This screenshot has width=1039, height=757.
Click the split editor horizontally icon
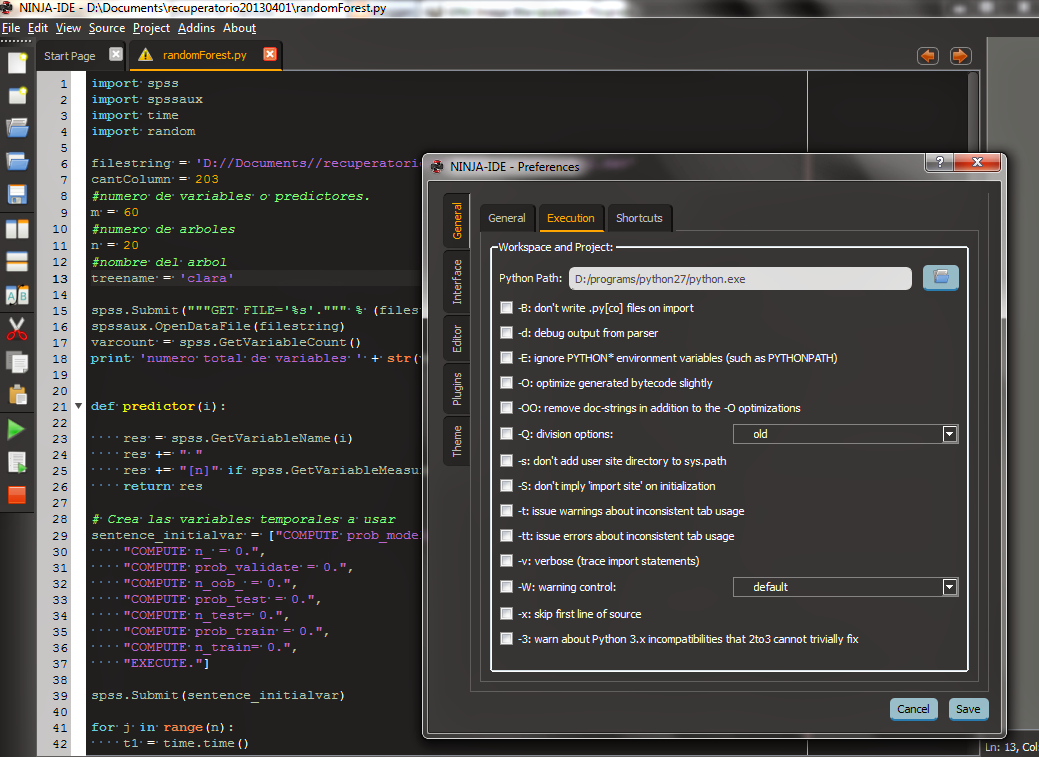tap(17, 262)
